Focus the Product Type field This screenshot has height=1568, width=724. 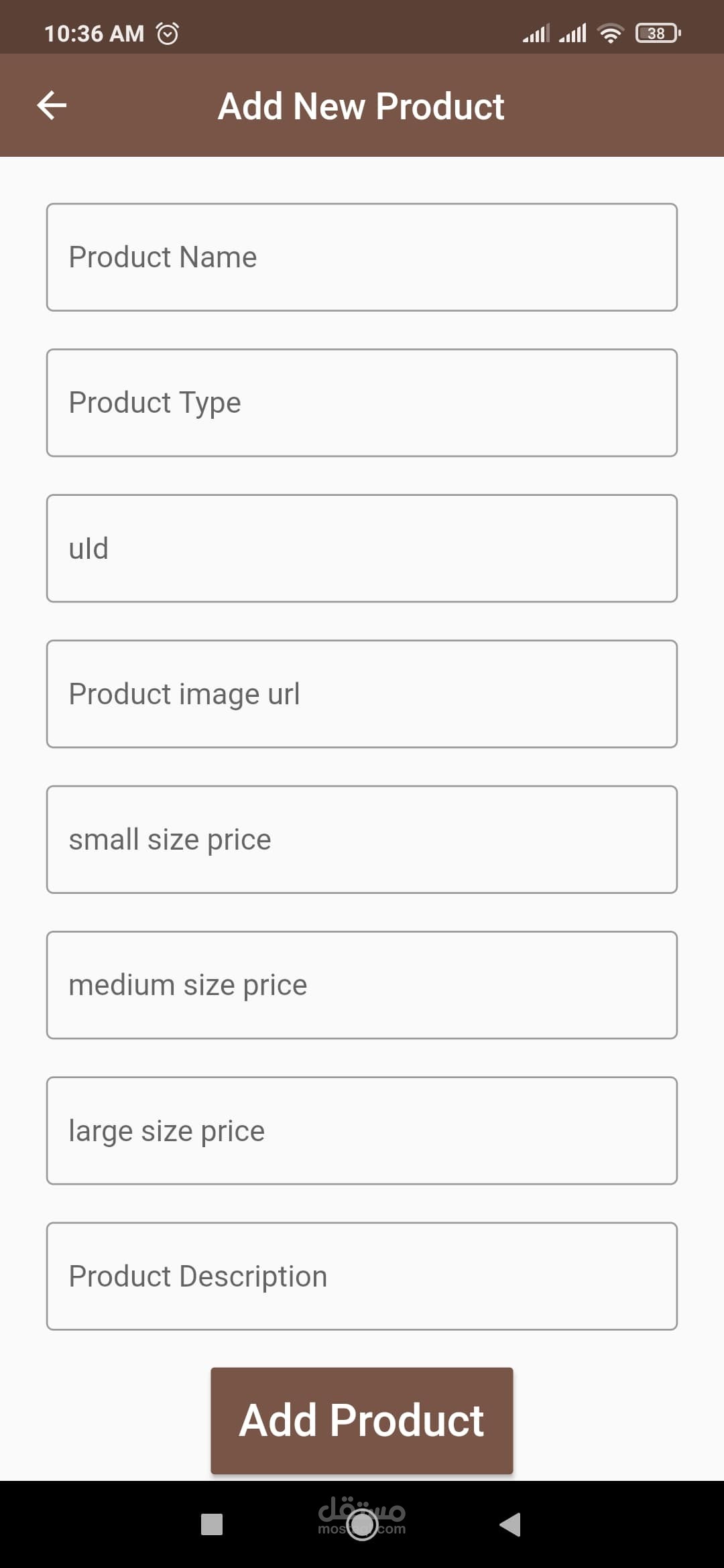(x=362, y=403)
